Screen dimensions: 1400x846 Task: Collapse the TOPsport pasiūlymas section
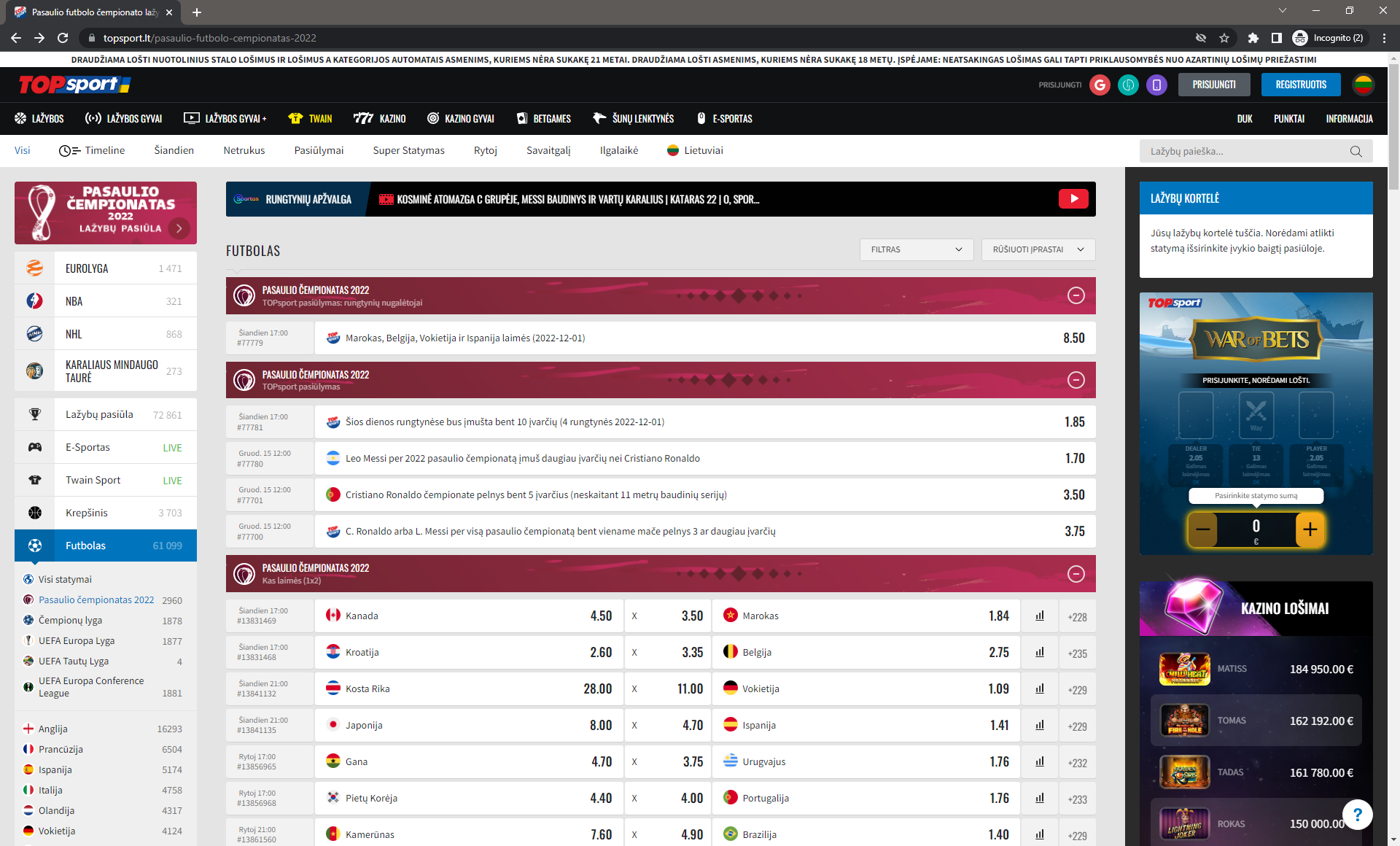1076,380
